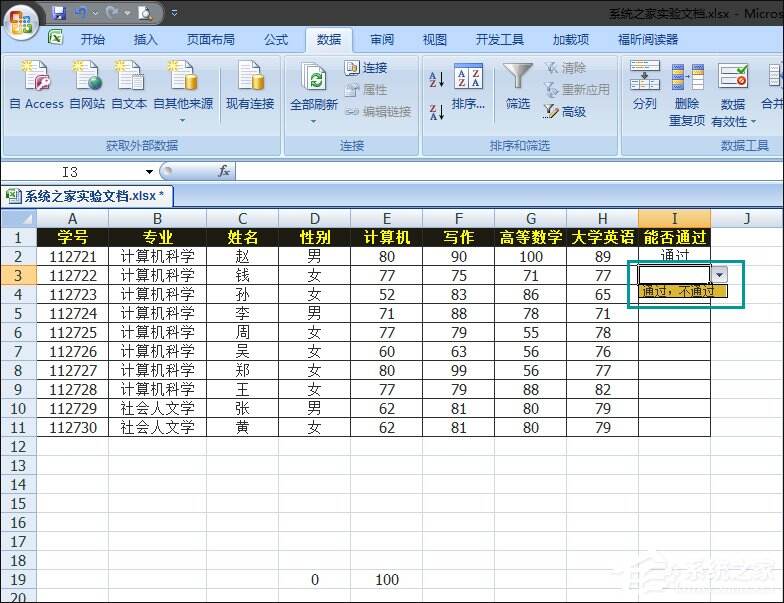This screenshot has height=603, width=784.
Task: Remove duplicates (删除重复项)
Action: click(x=687, y=94)
